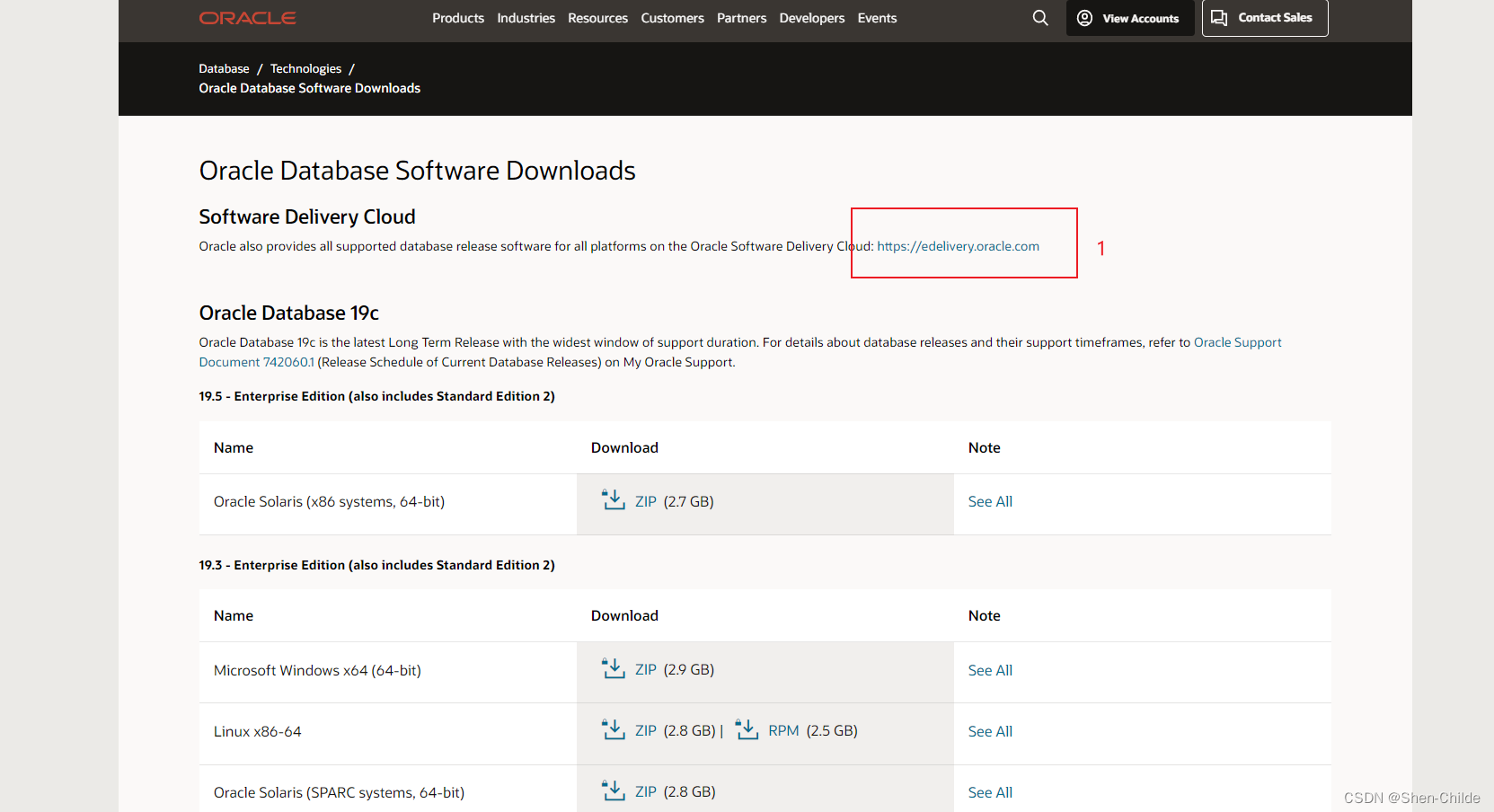Open the Industries menu

coord(526,18)
